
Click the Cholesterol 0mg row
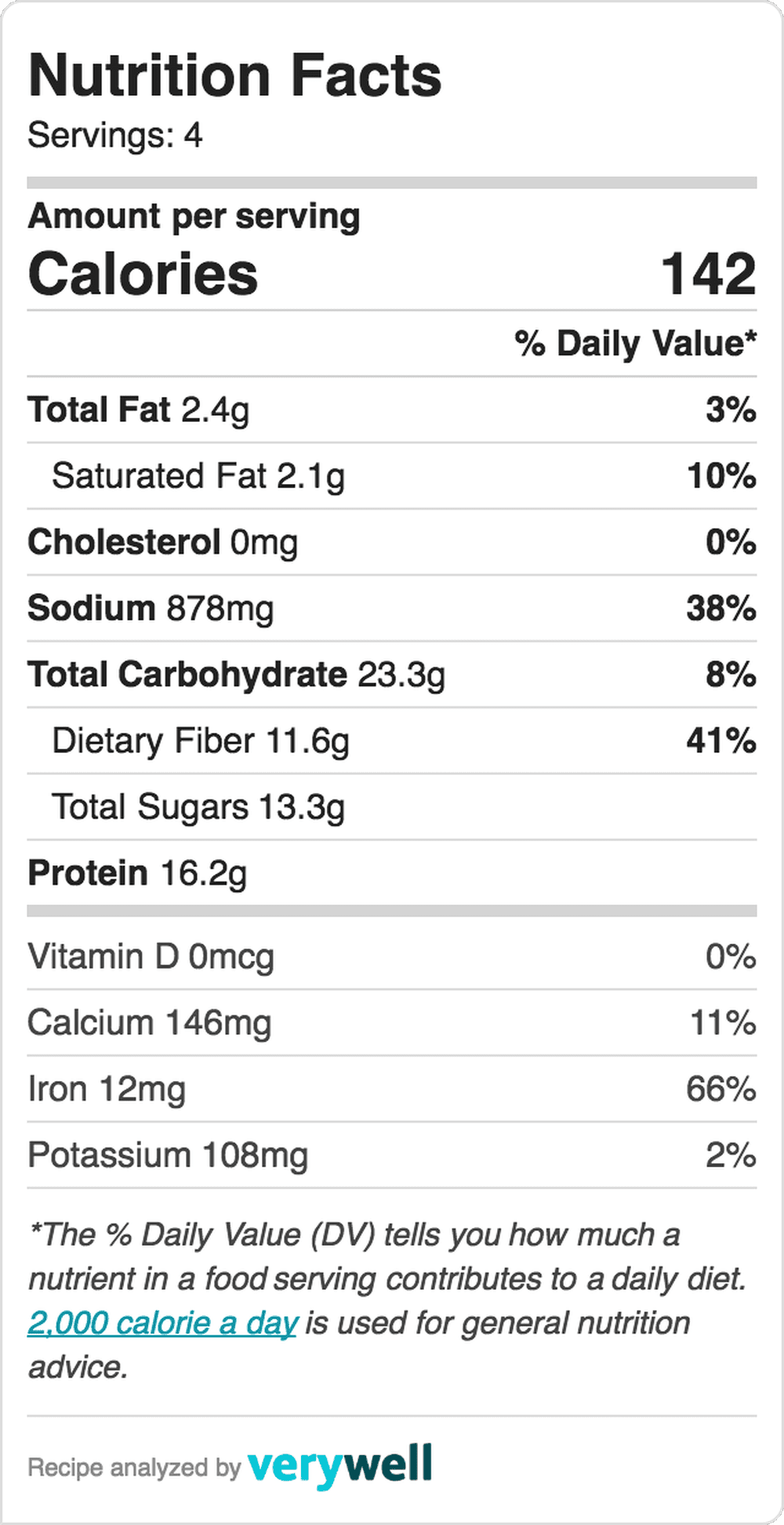pyautogui.click(x=392, y=542)
